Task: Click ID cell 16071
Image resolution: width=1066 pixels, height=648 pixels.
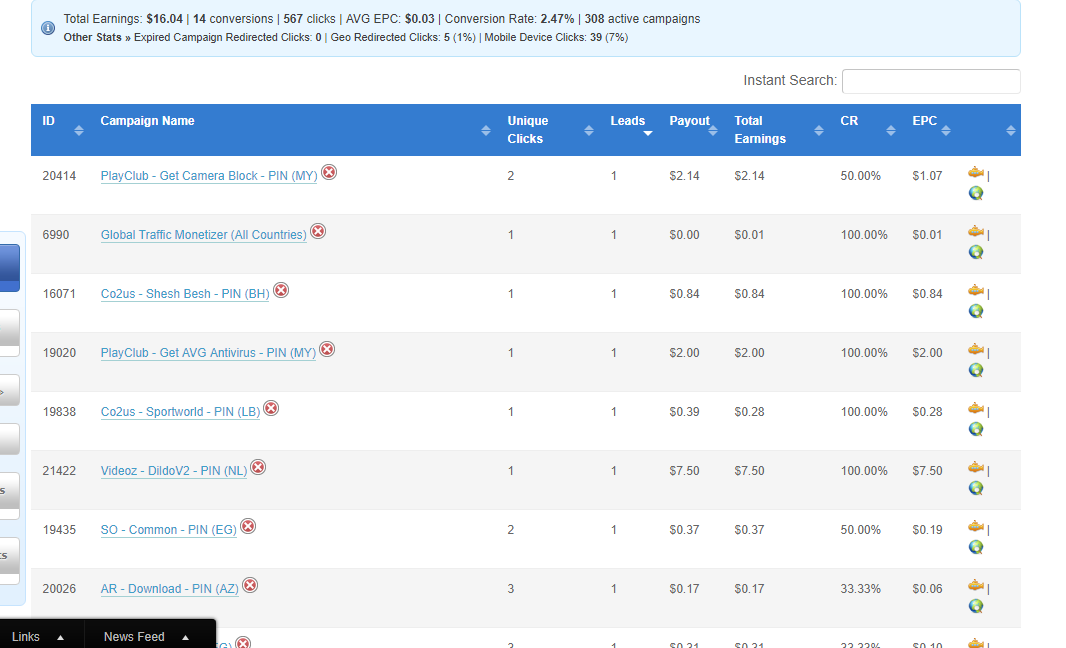Action: pyautogui.click(x=59, y=294)
